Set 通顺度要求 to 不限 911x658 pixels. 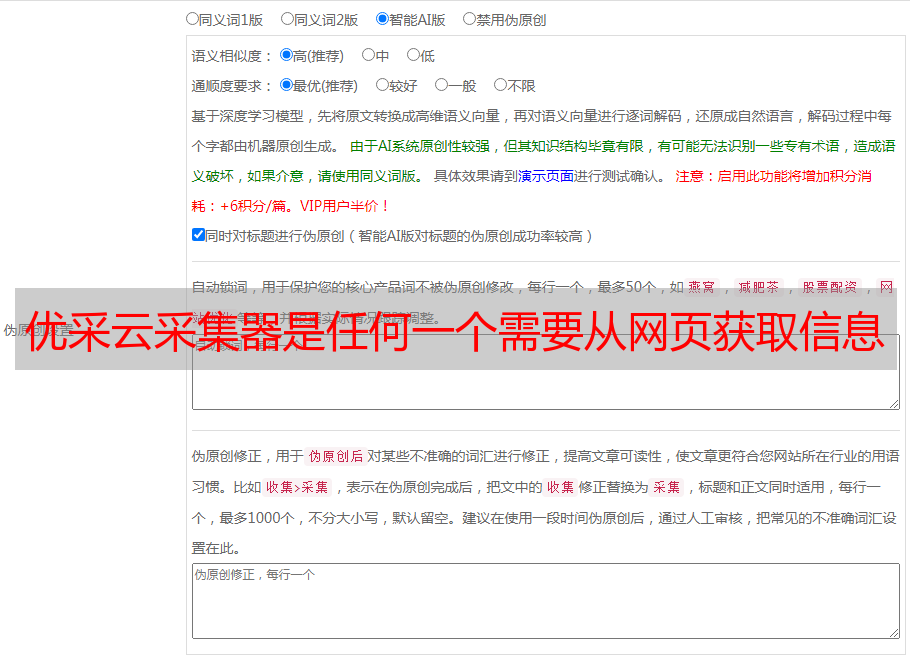[500, 85]
